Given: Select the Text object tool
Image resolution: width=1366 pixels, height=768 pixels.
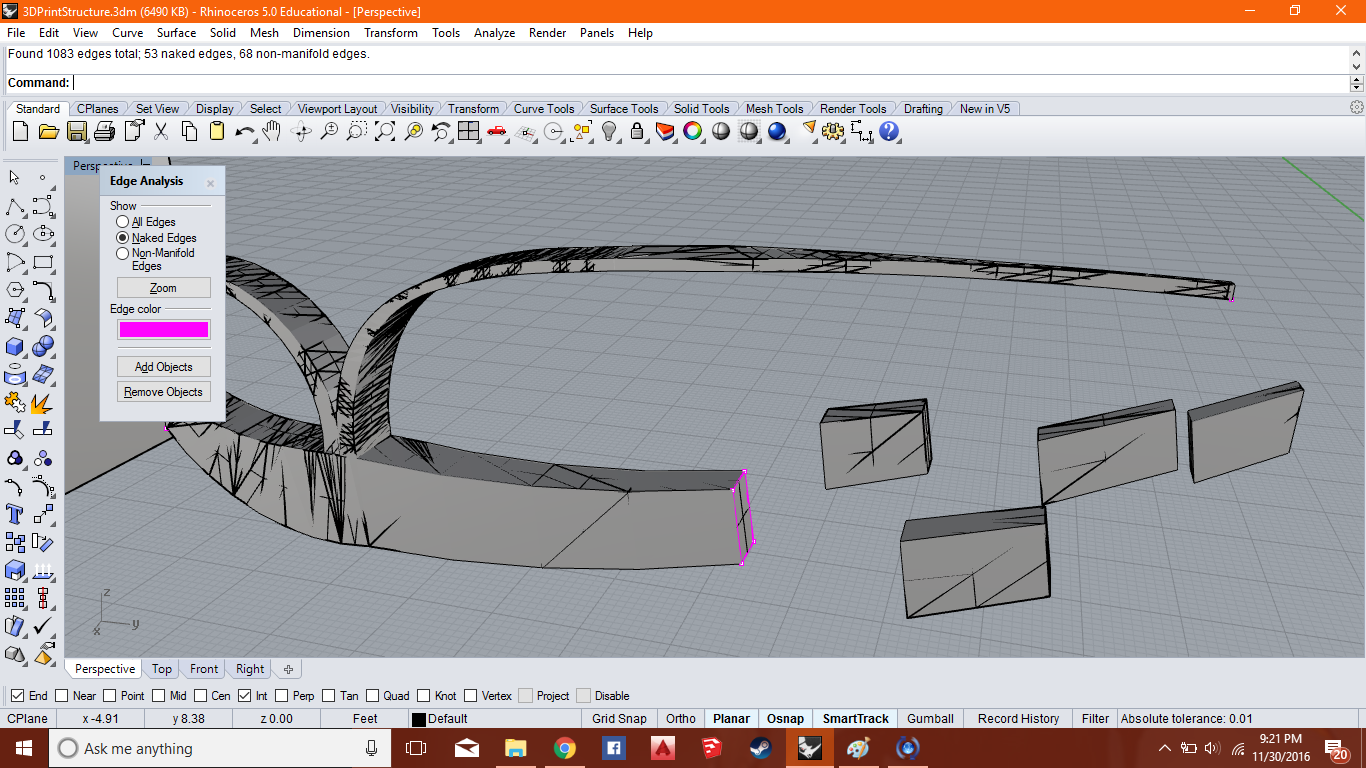Looking at the screenshot, I should (x=15, y=514).
